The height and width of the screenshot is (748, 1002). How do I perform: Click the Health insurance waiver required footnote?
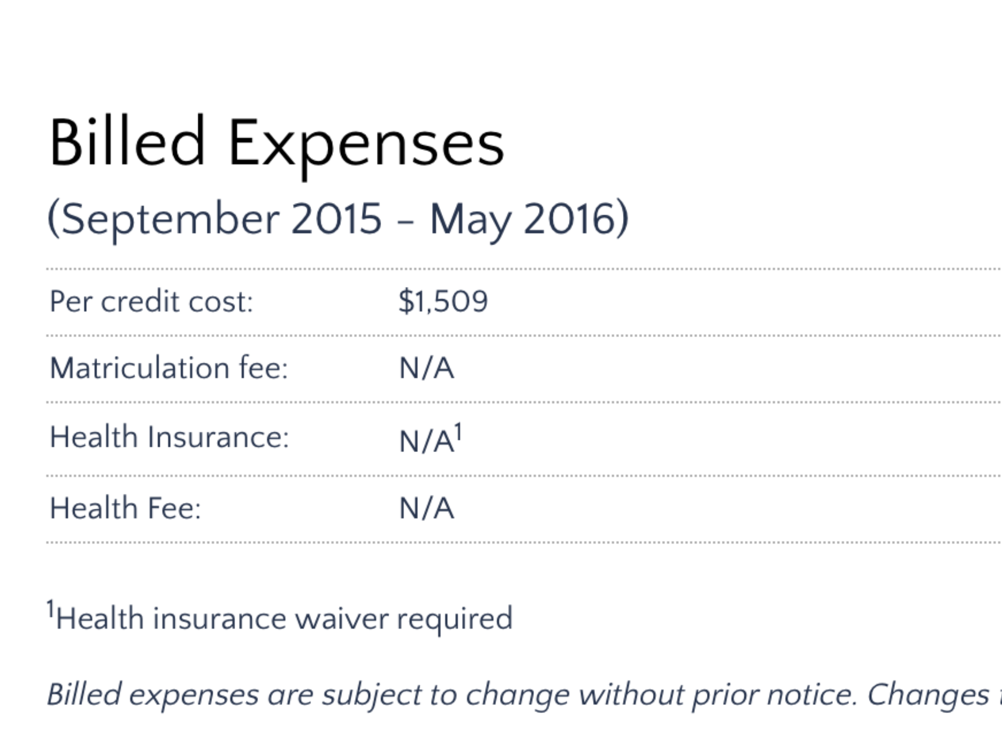tap(284, 618)
